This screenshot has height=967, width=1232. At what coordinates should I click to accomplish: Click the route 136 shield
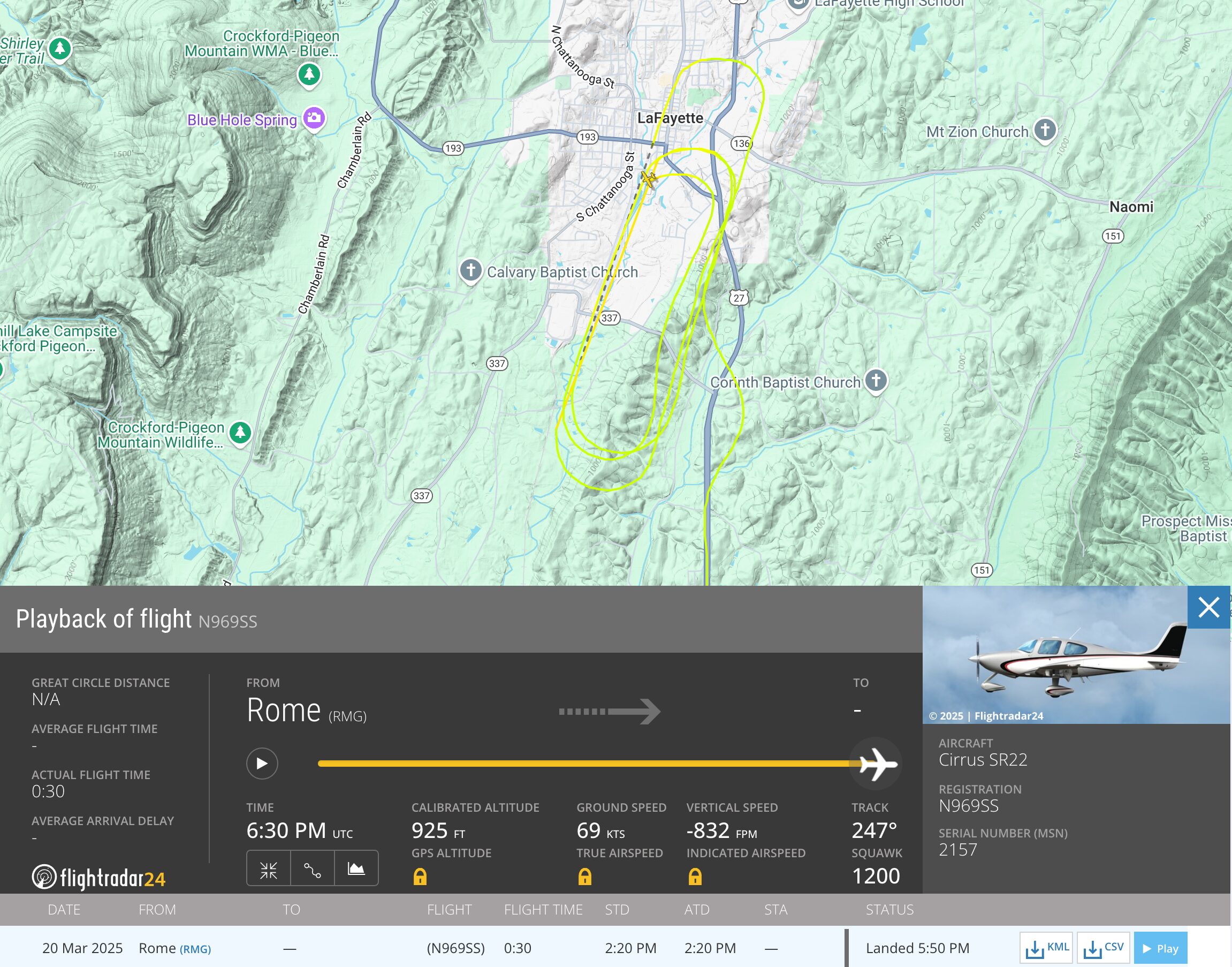pyautogui.click(x=741, y=143)
